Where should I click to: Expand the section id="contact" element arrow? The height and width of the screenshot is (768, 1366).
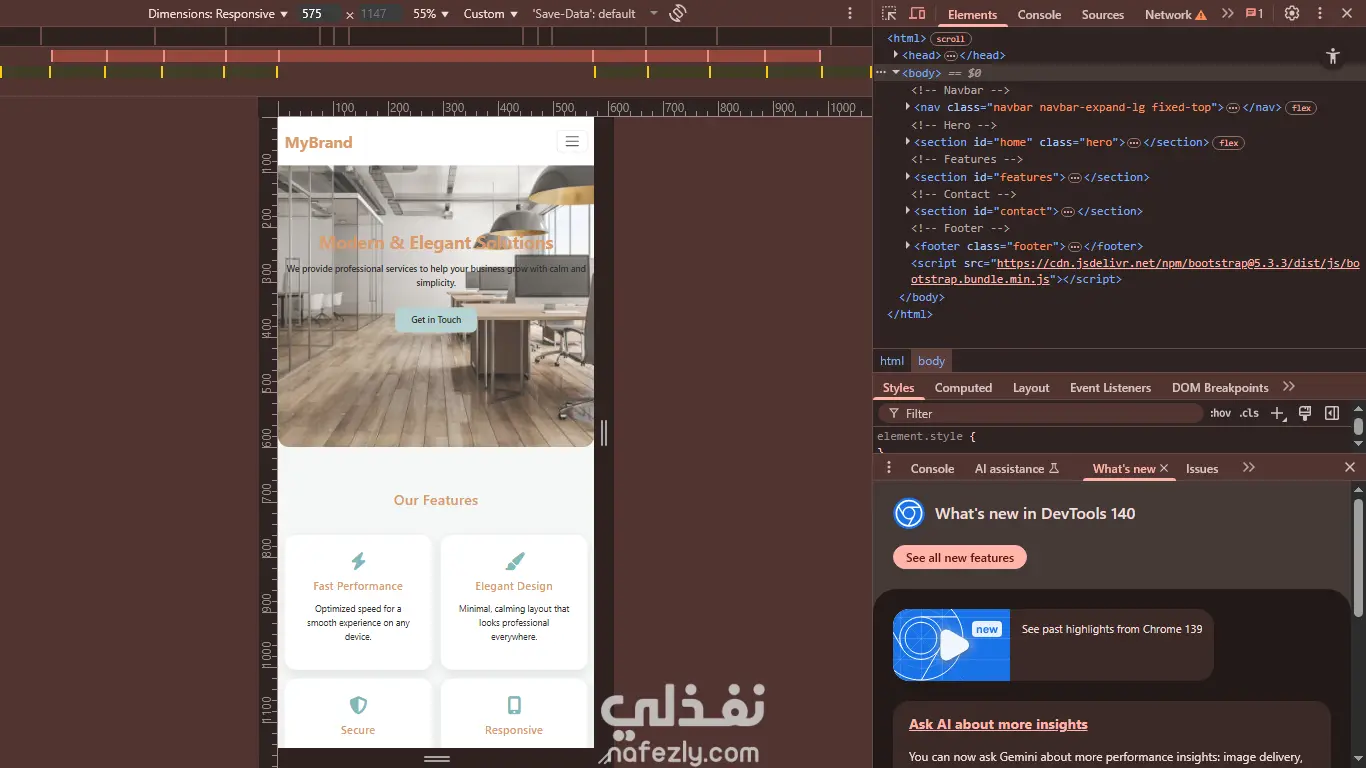tap(908, 212)
